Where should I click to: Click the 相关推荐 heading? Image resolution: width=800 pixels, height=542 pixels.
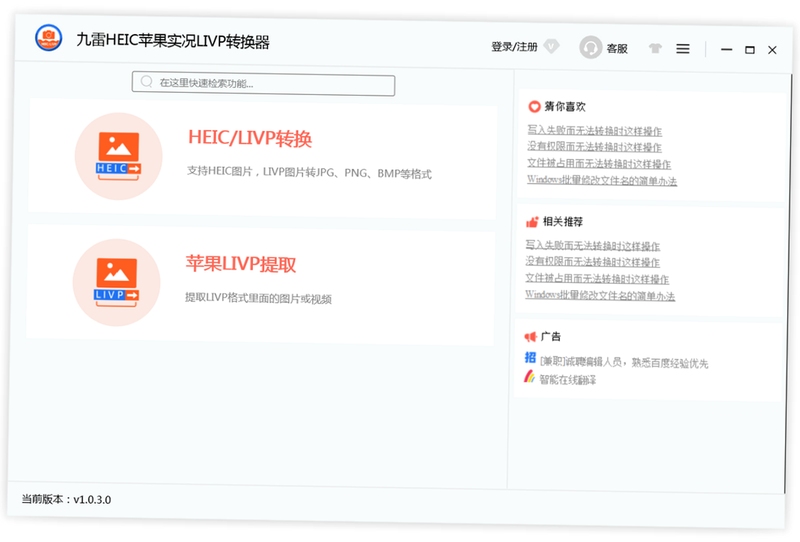pos(563,221)
